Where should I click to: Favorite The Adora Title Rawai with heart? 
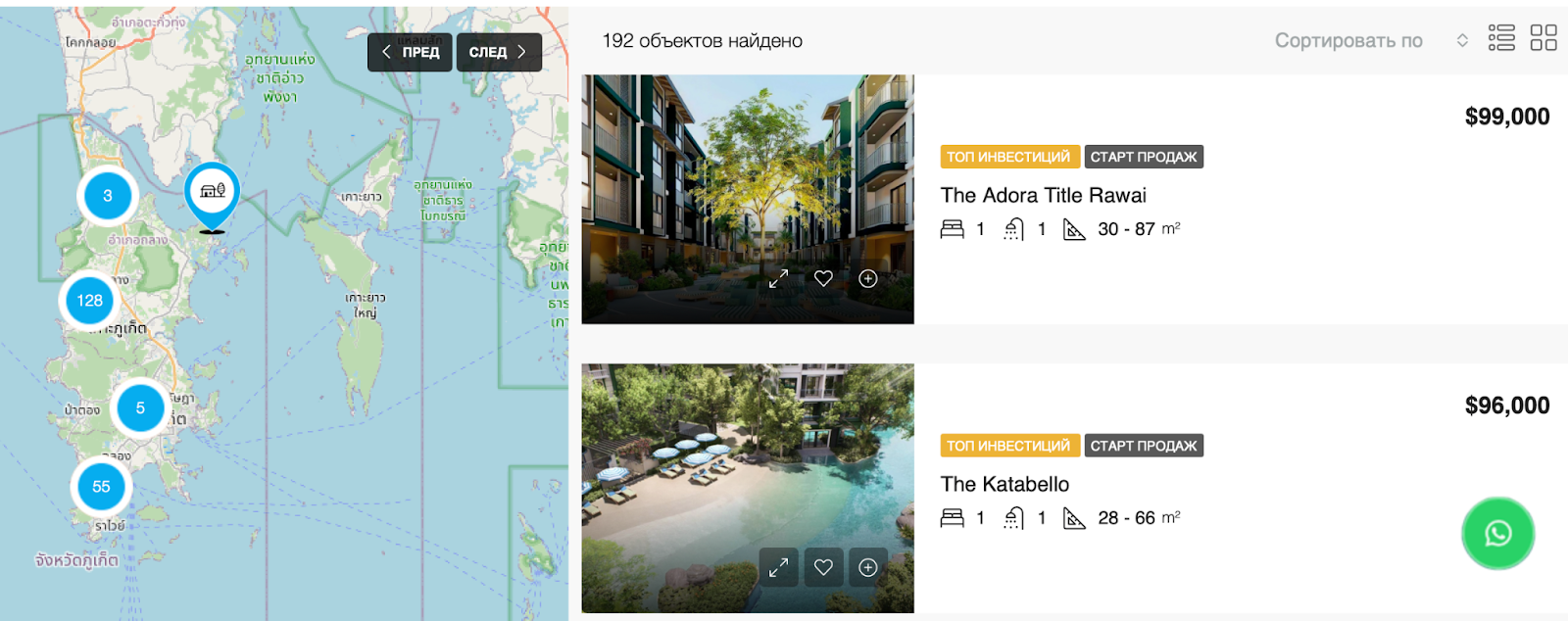click(823, 279)
